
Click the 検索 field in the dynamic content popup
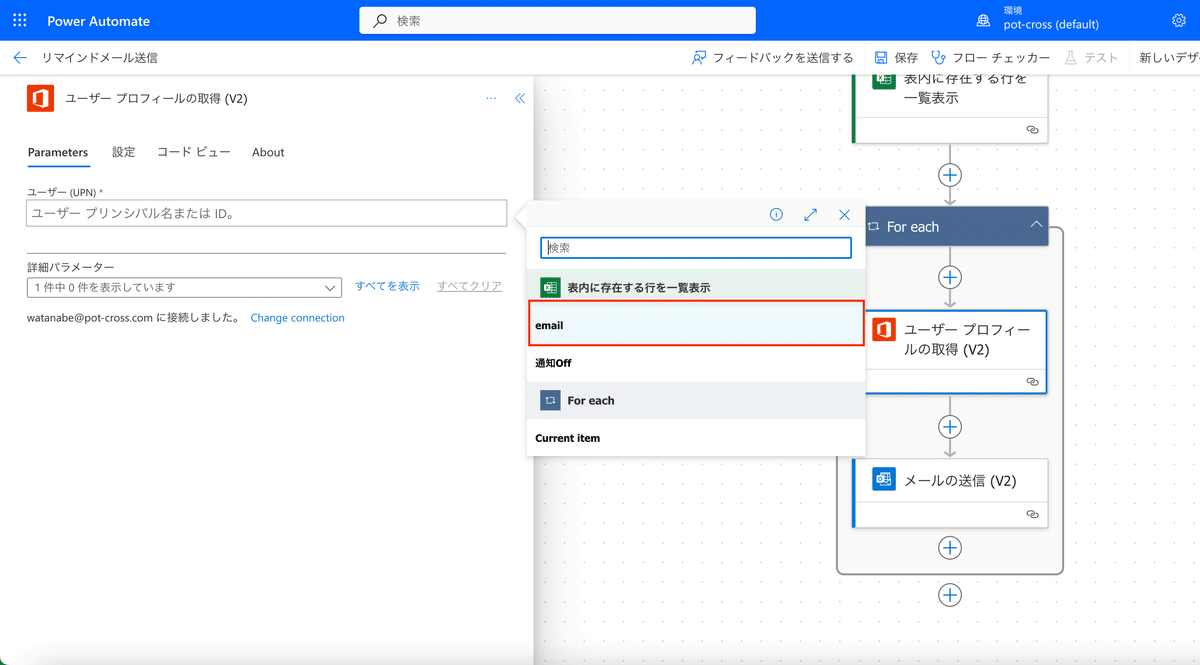[696, 247]
